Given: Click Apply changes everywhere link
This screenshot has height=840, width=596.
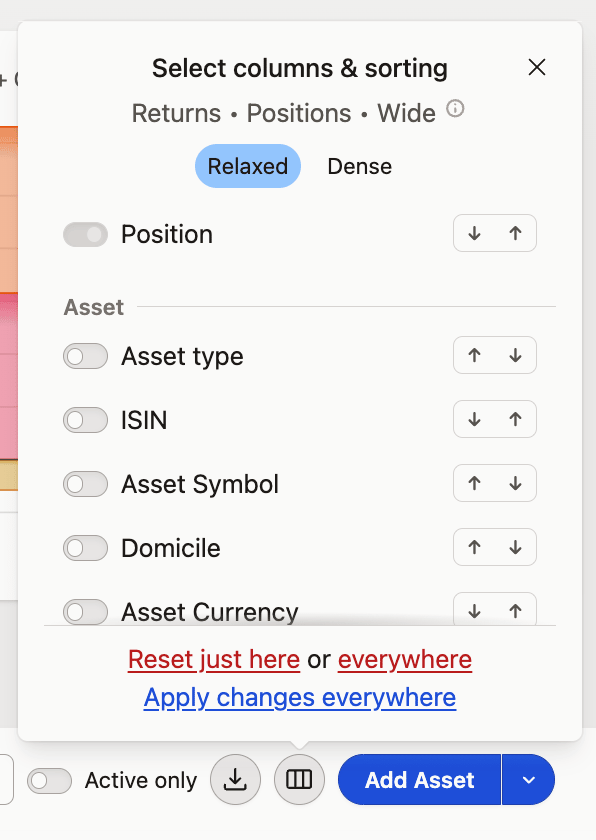Looking at the screenshot, I should pyautogui.click(x=300, y=698).
